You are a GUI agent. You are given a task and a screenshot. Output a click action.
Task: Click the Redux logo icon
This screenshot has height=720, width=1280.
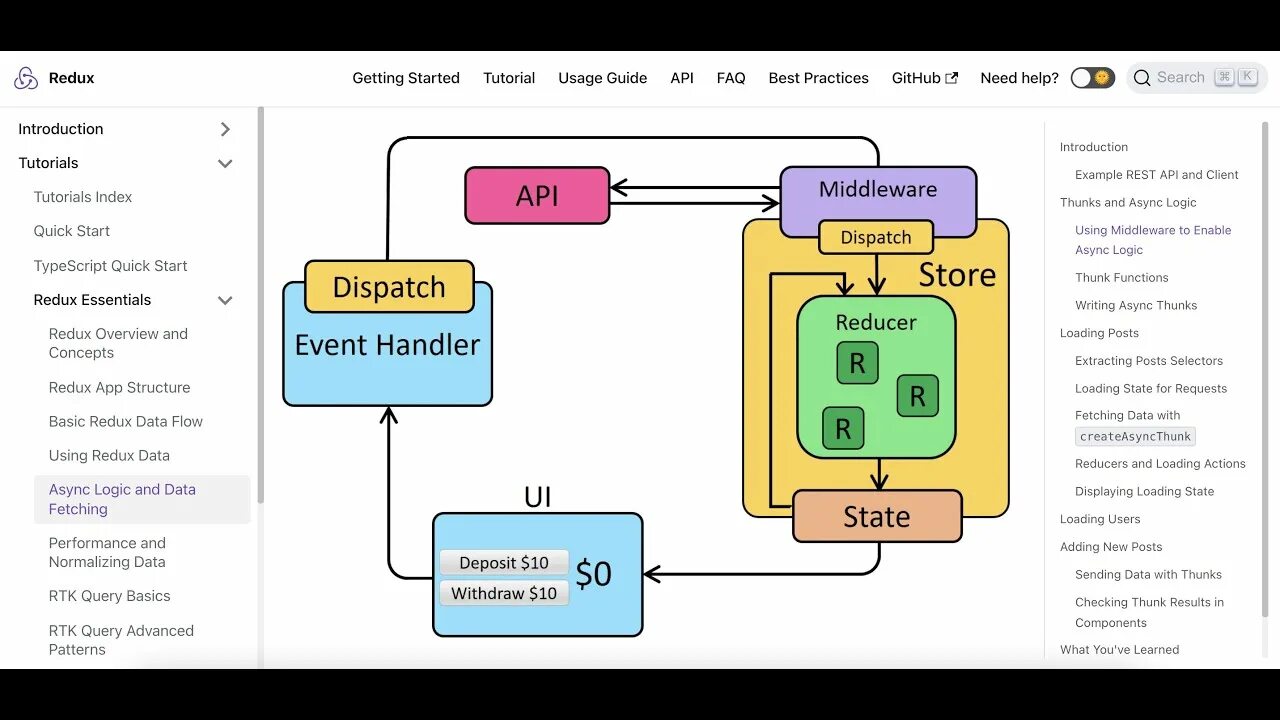click(26, 78)
